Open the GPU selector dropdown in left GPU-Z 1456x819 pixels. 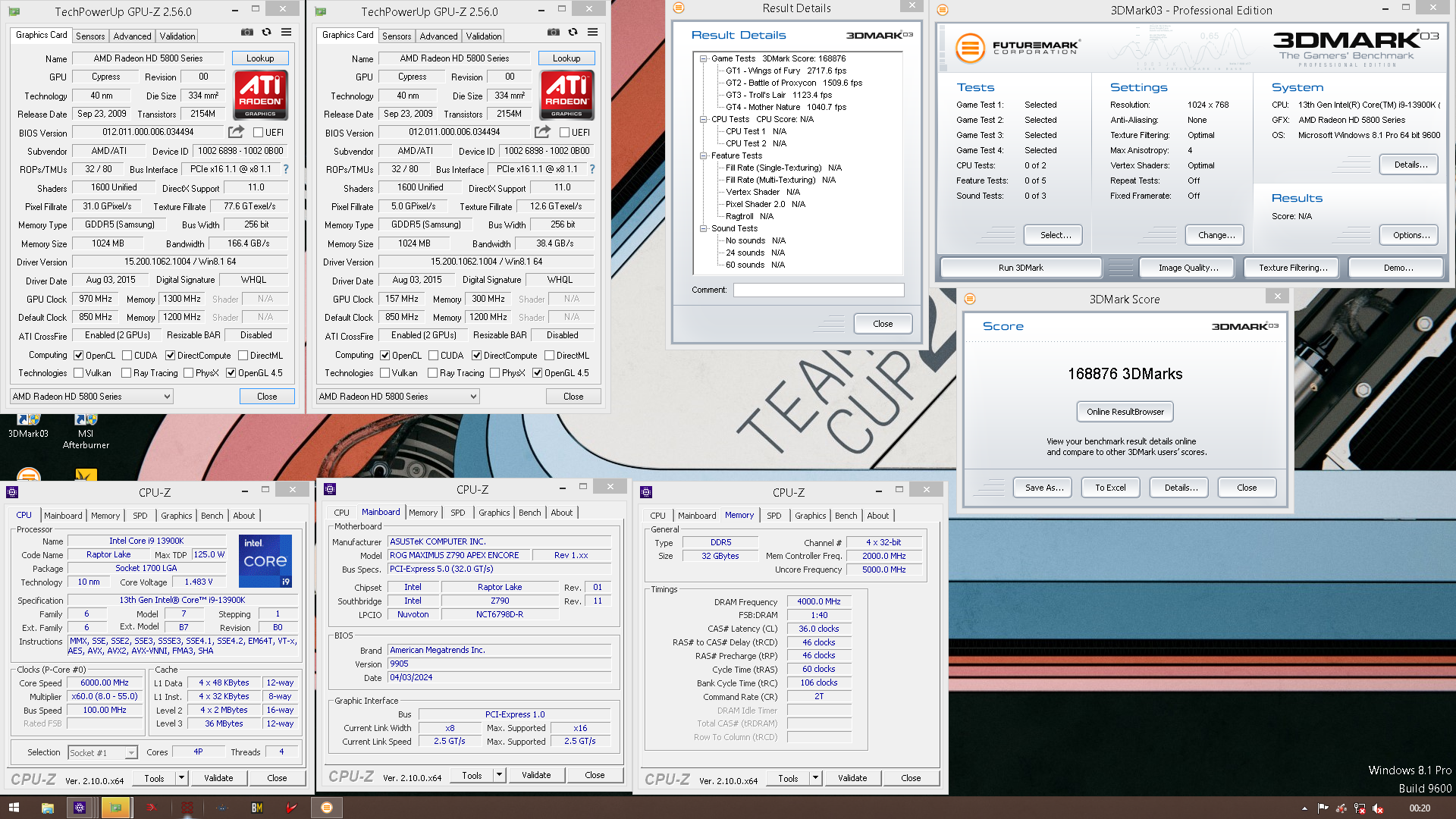[x=91, y=396]
